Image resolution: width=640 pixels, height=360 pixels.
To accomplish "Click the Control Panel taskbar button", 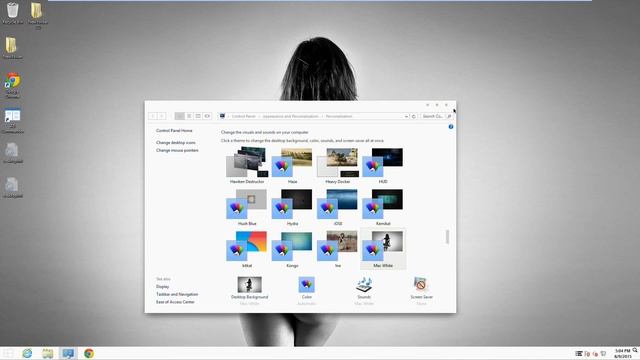I will point(68,353).
